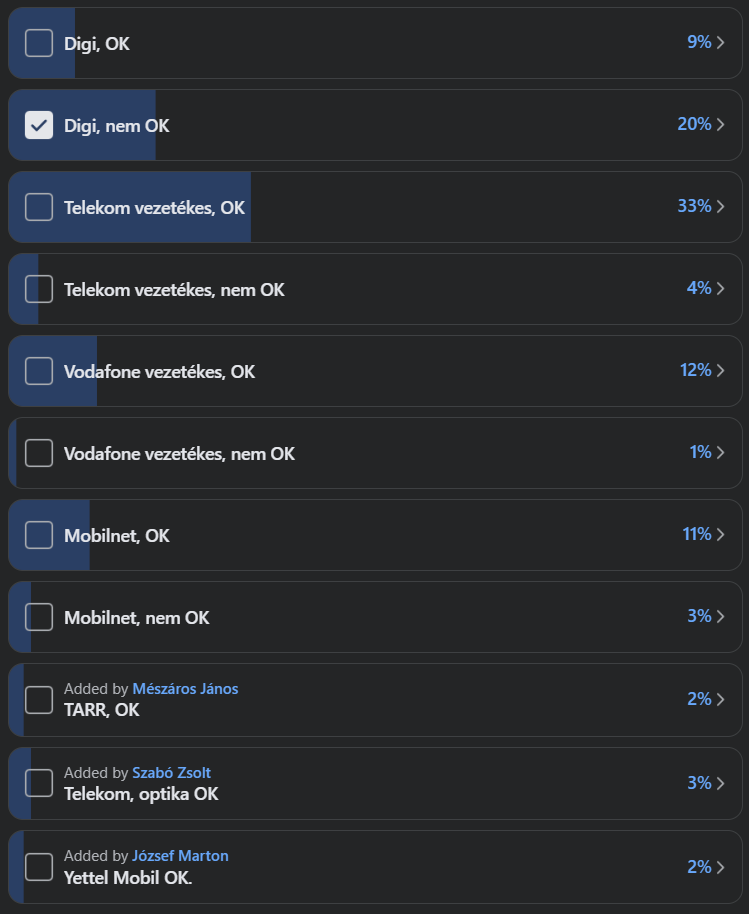Viewport: 749px width, 914px height.
Task: Show voters chevron beside 33%
Action: 720,207
